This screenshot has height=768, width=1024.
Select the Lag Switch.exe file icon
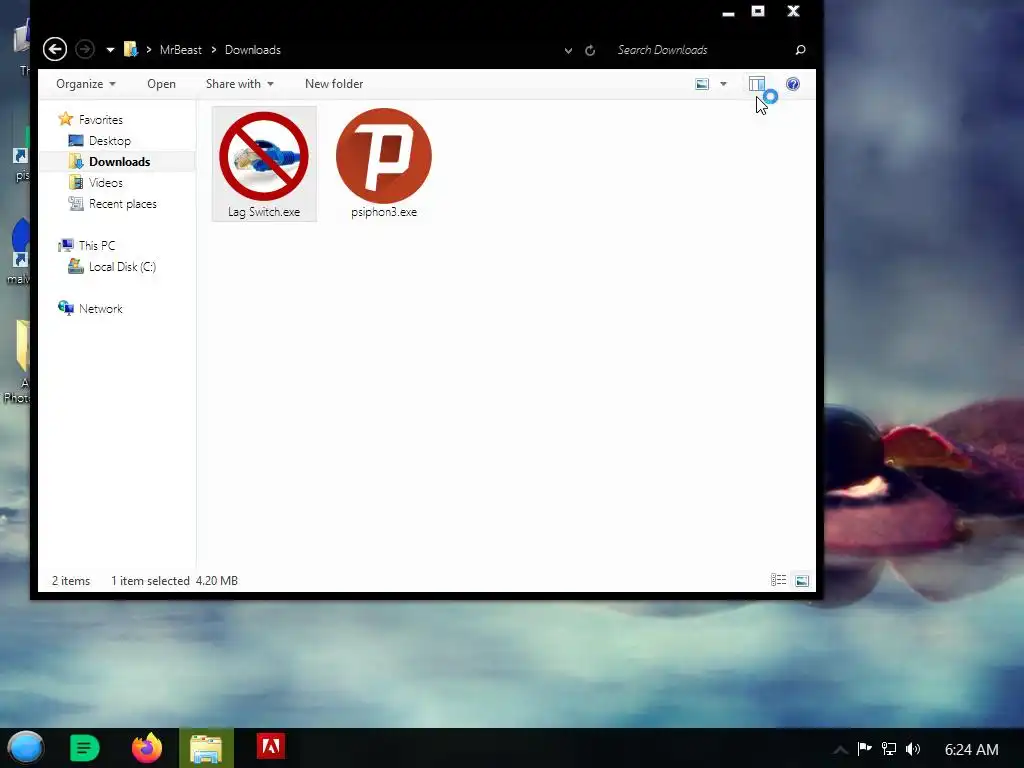(264, 156)
